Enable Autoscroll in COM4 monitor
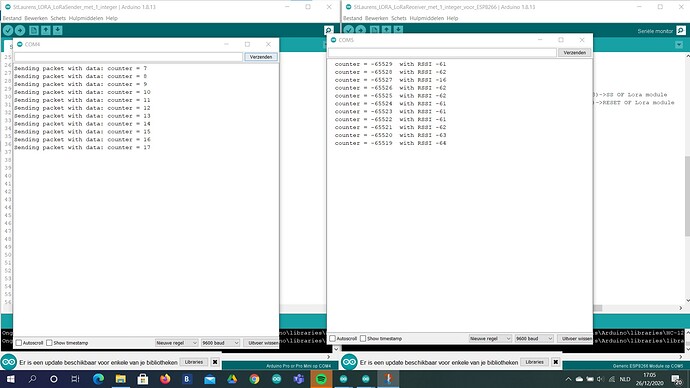This screenshot has width=690, height=388. click(19, 343)
